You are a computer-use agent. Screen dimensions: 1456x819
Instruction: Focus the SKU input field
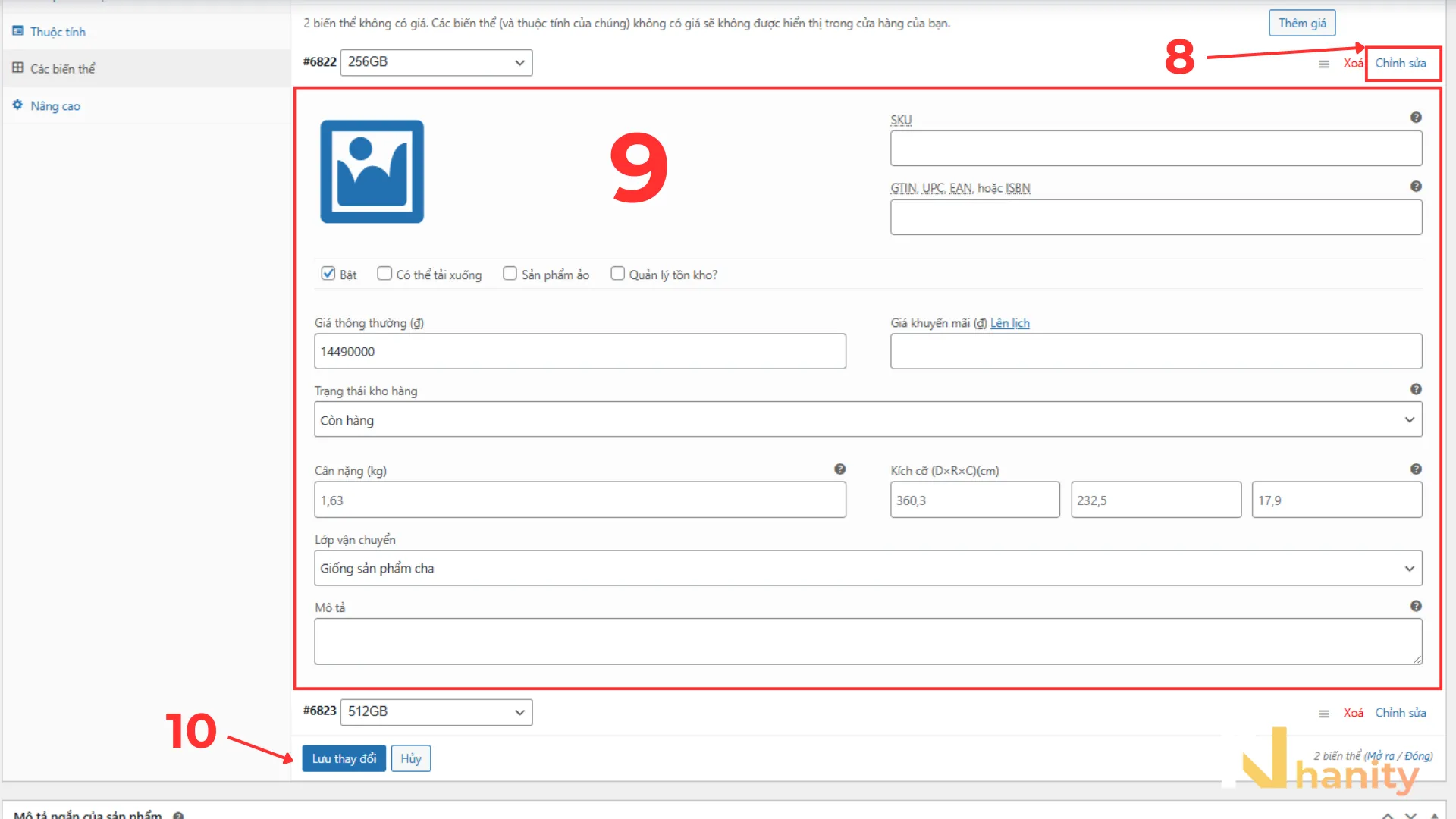[x=1156, y=148]
